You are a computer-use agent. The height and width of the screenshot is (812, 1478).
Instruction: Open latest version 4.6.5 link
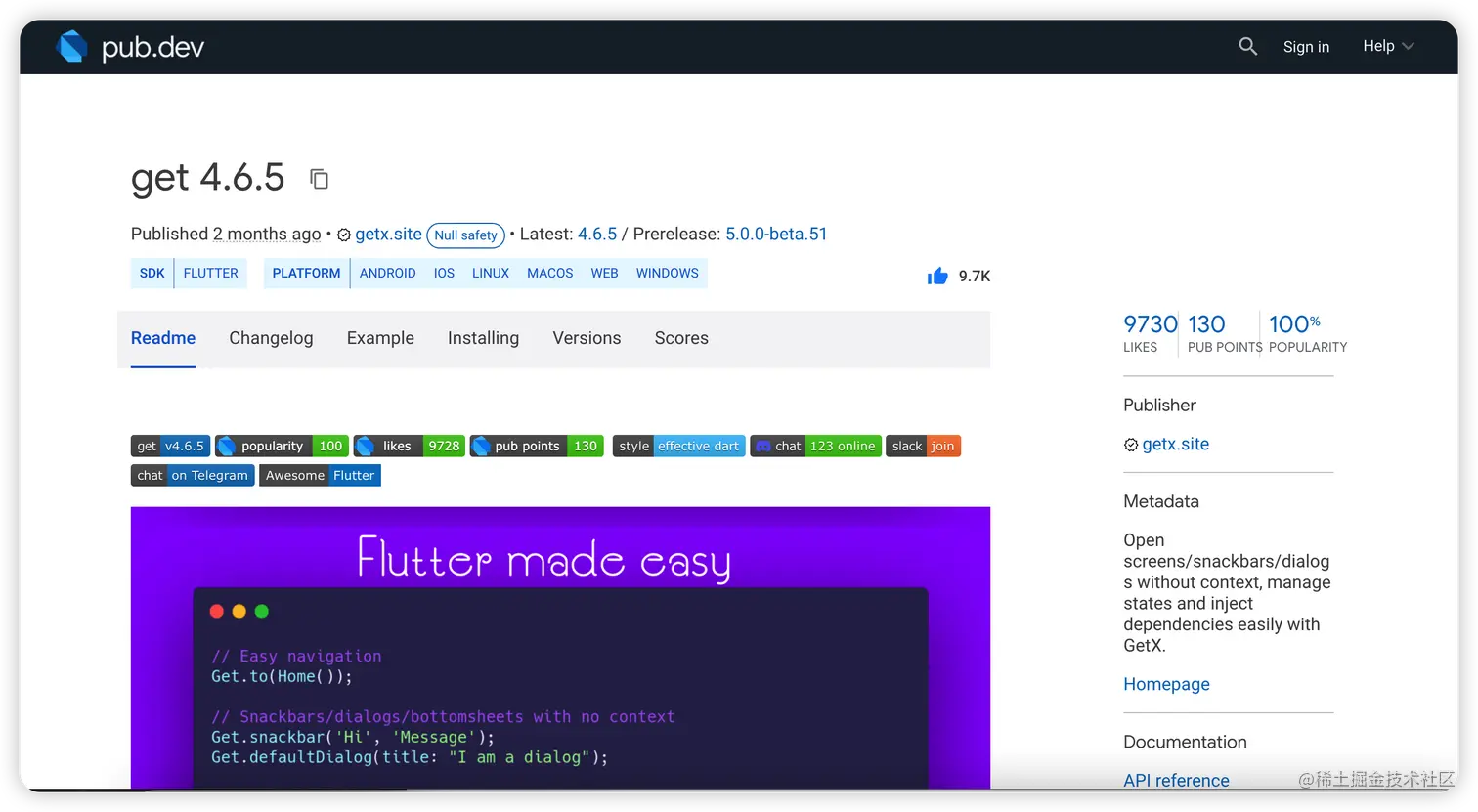click(597, 235)
